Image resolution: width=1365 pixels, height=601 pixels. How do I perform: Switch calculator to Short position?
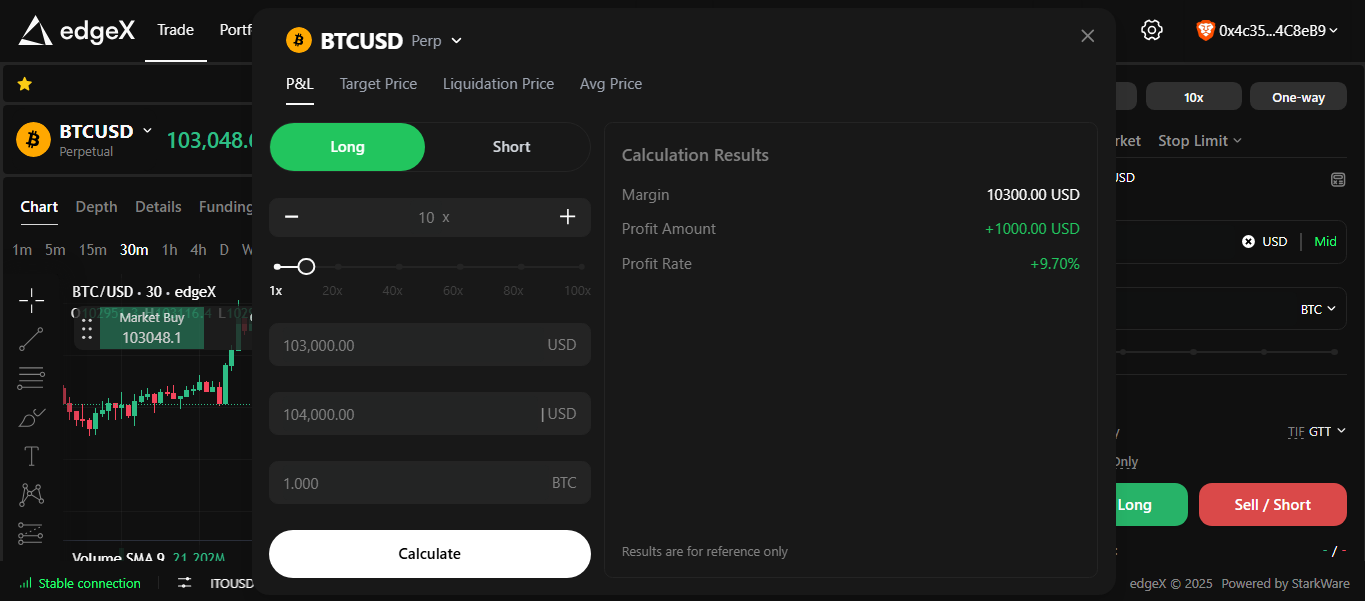tap(511, 147)
